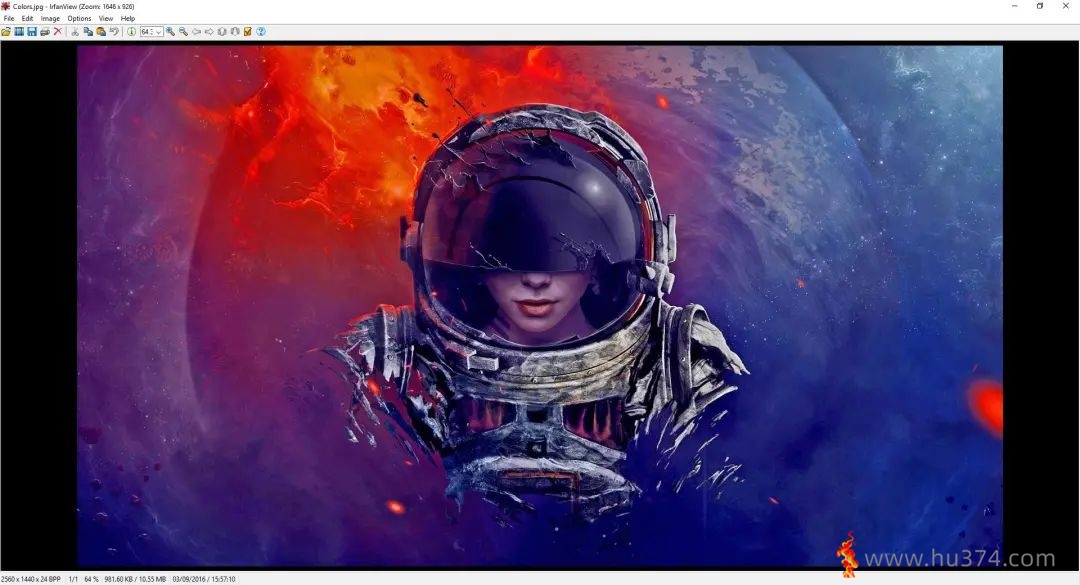Click the '1/1' image index in status bar
Screen dimensions: 1080x585
point(73,579)
